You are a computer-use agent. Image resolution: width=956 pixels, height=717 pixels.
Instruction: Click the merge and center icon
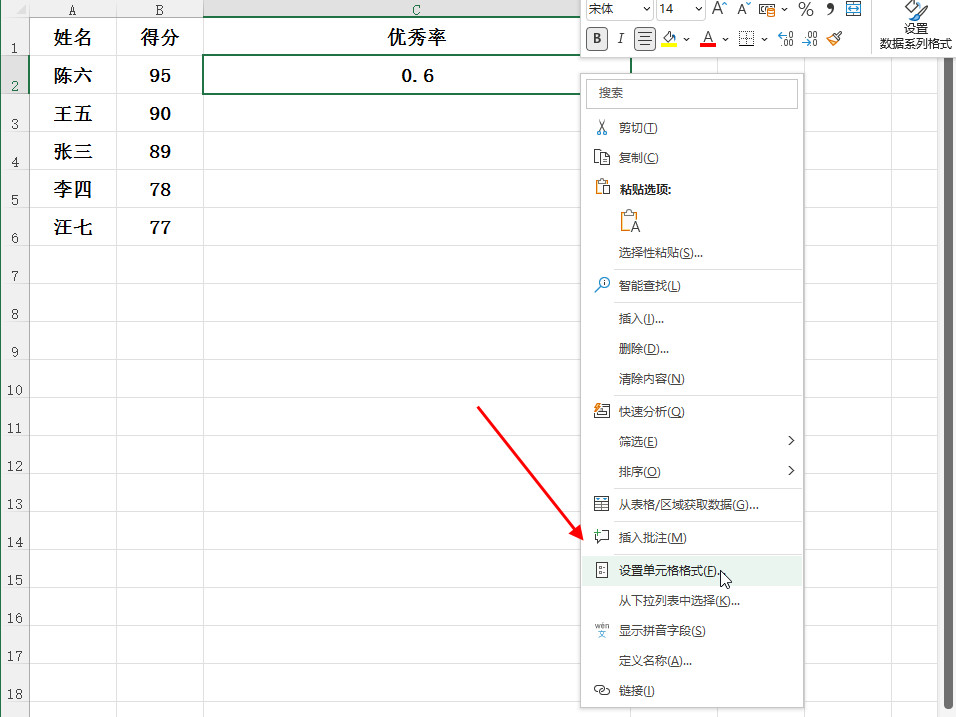point(854,9)
